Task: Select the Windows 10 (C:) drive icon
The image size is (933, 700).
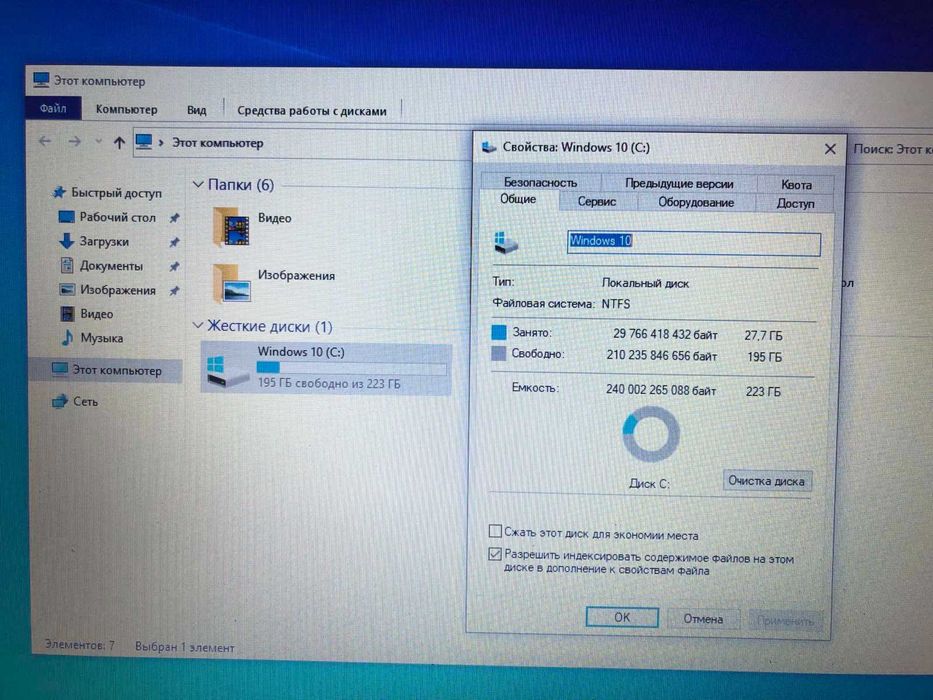Action: pyautogui.click(x=227, y=371)
